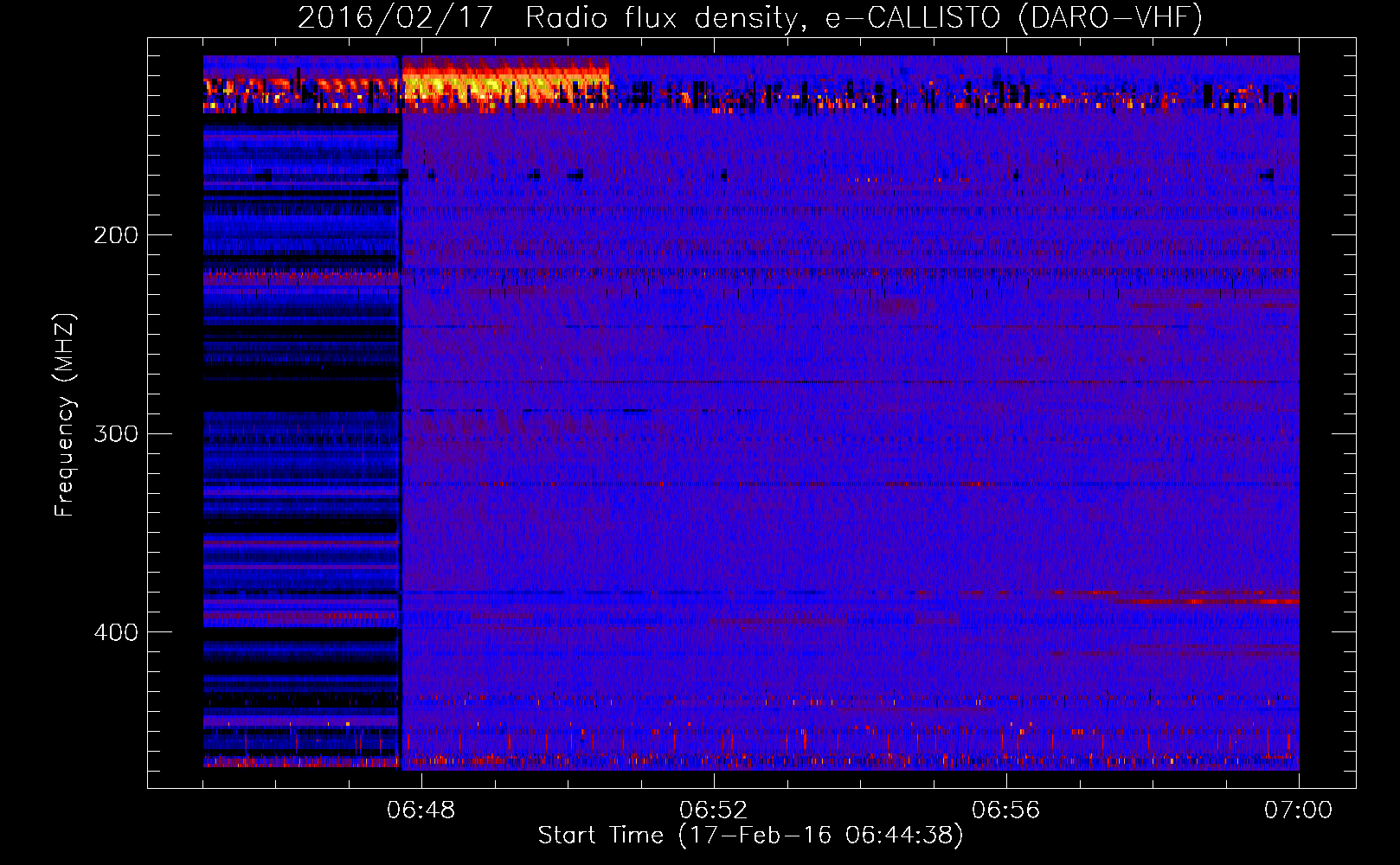
Task: Click the 200 frequency tick label
Action: tap(116, 235)
